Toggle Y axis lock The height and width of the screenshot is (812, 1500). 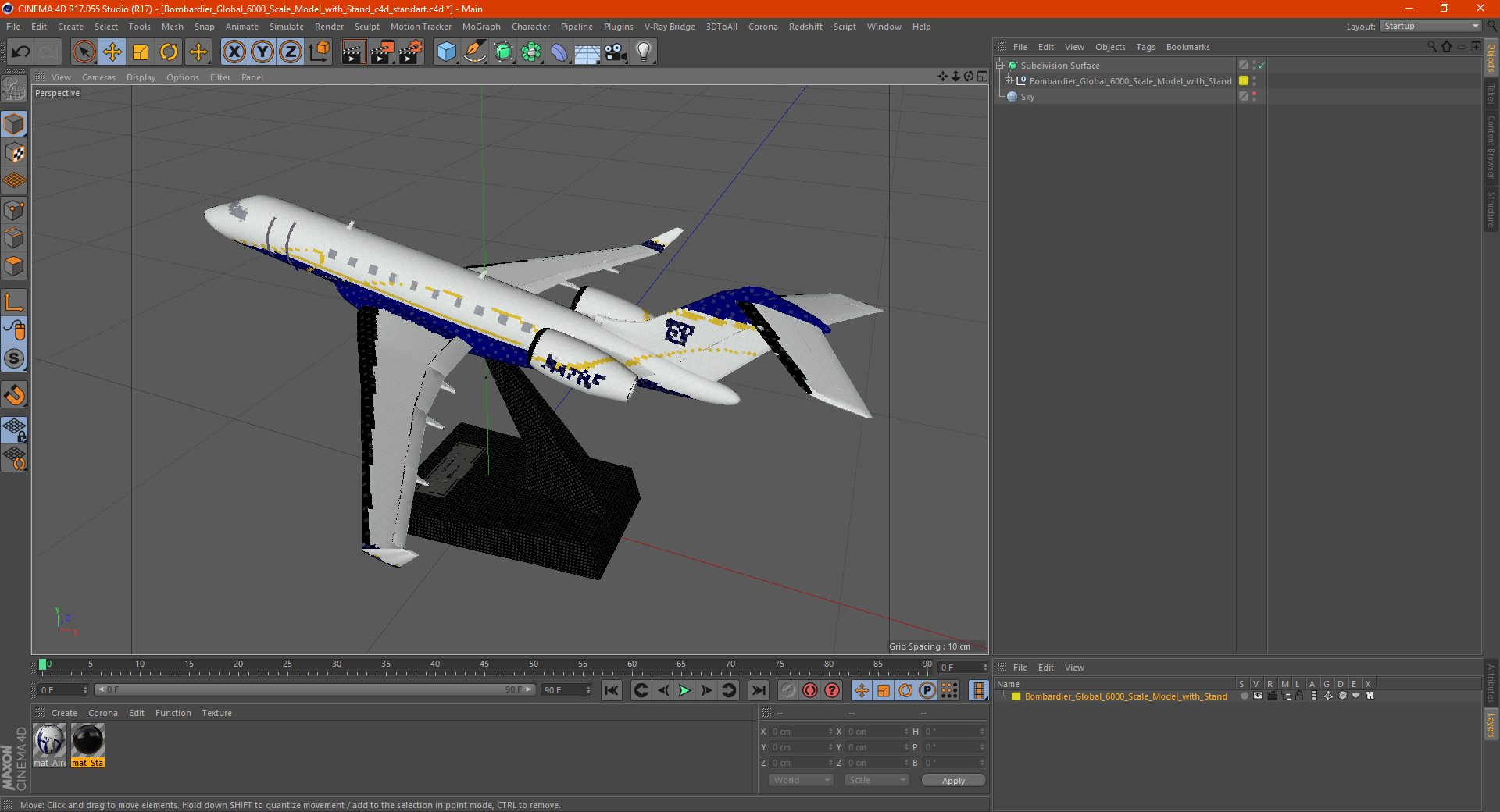pos(262,52)
